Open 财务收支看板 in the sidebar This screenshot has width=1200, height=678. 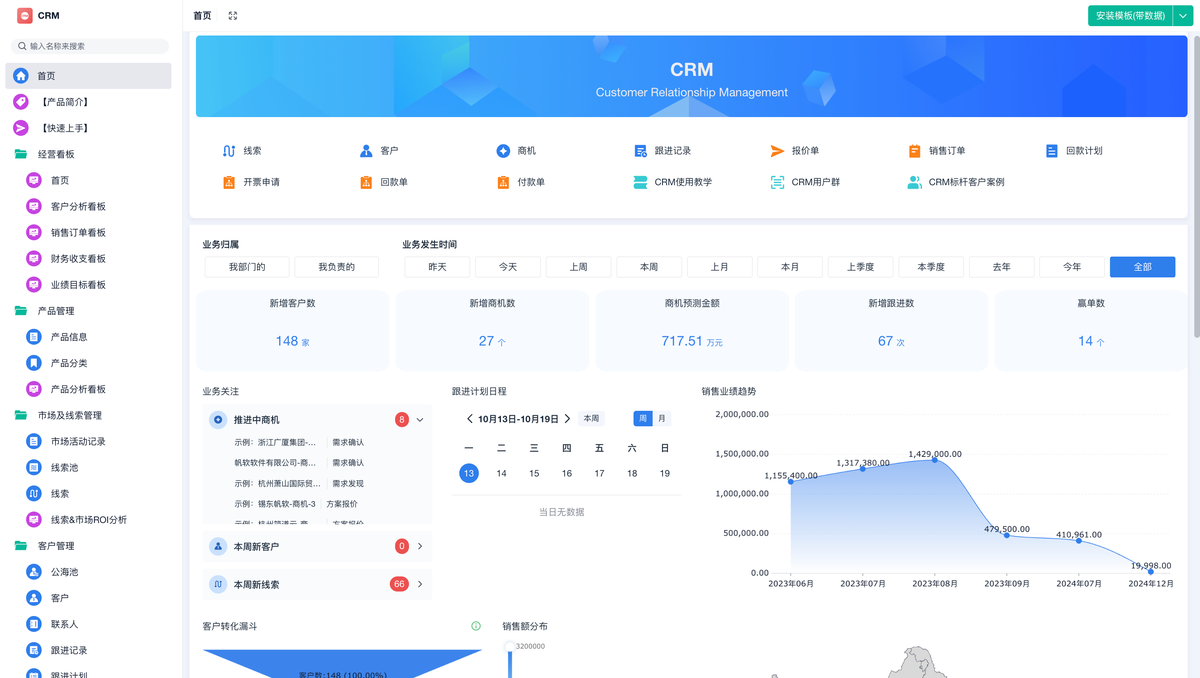(x=90, y=258)
